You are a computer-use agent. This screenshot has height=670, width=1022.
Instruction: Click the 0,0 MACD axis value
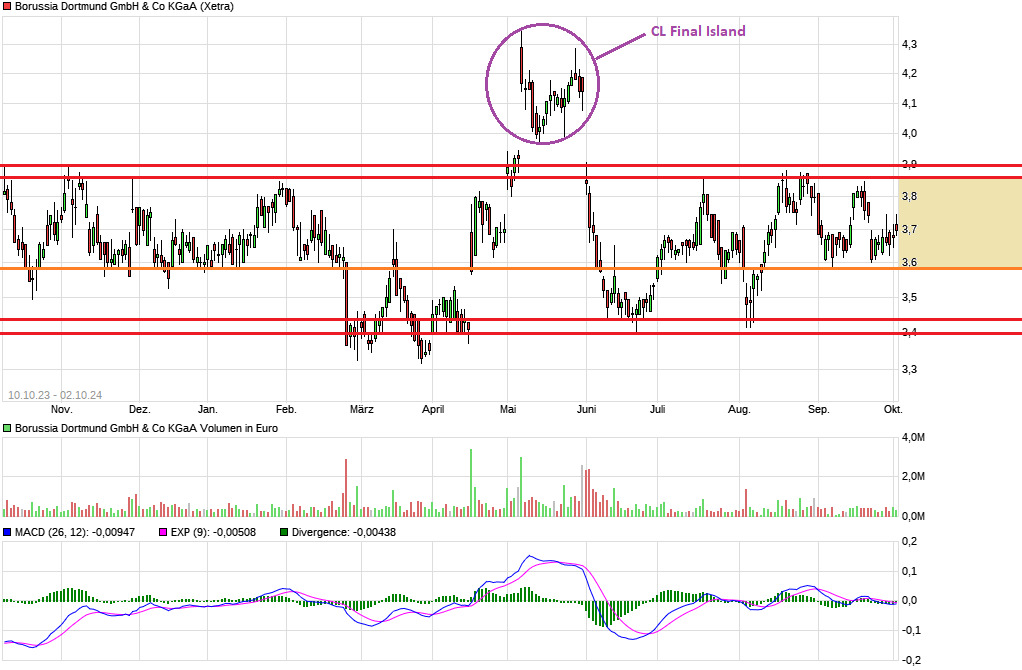(909, 601)
